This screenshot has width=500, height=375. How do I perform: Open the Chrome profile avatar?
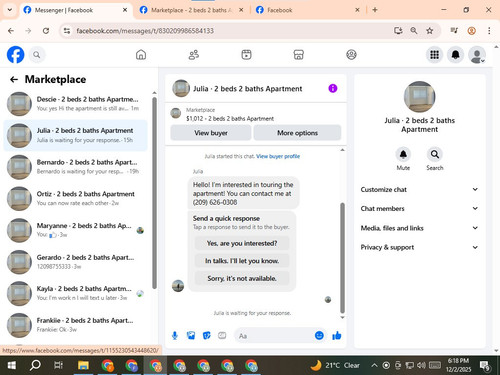tap(471, 31)
